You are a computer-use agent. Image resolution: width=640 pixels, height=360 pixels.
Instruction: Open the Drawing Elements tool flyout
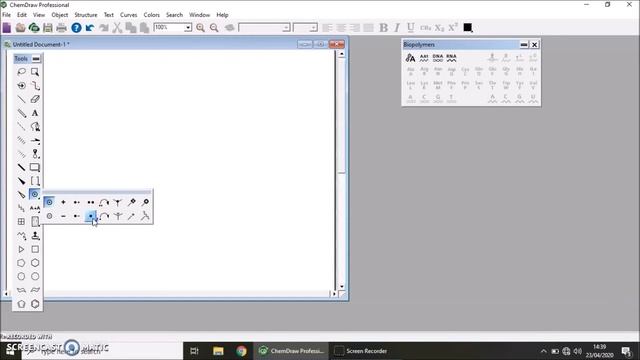[35, 167]
